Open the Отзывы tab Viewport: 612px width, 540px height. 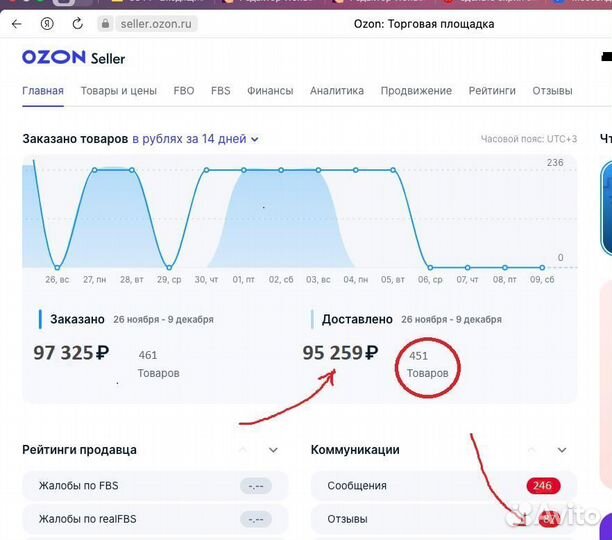552,91
